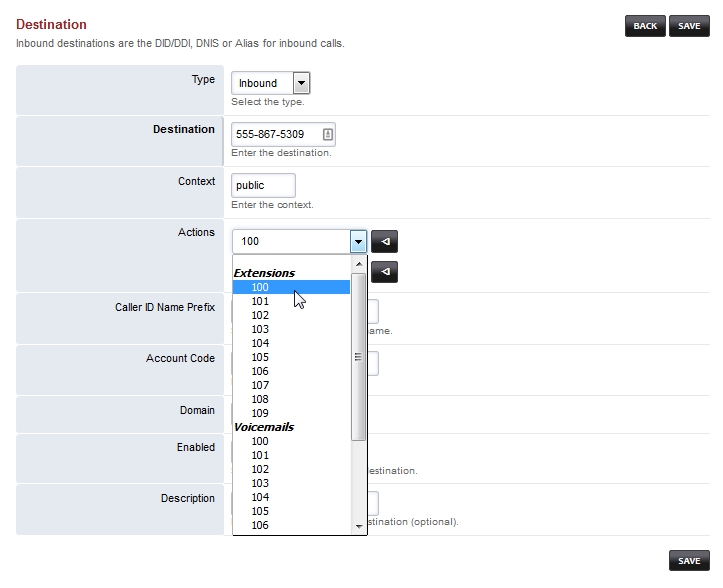Select voicemail 100 under Voicemails

pos(260,441)
